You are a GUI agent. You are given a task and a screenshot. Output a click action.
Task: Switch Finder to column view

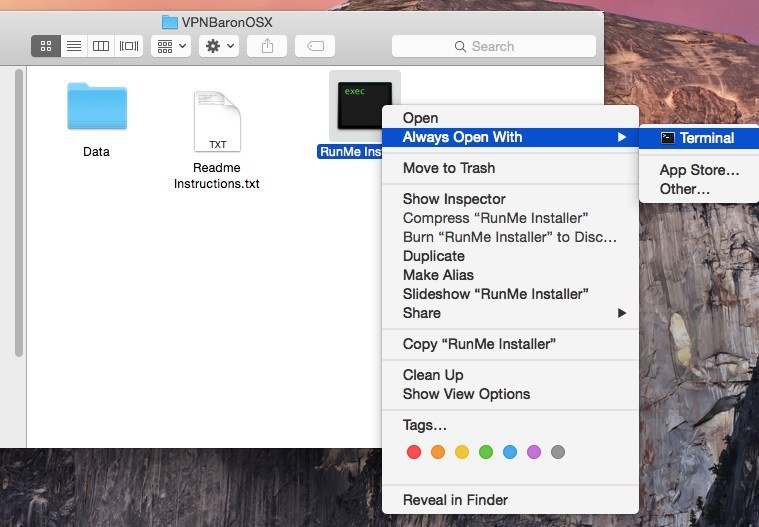pyautogui.click(x=101, y=46)
